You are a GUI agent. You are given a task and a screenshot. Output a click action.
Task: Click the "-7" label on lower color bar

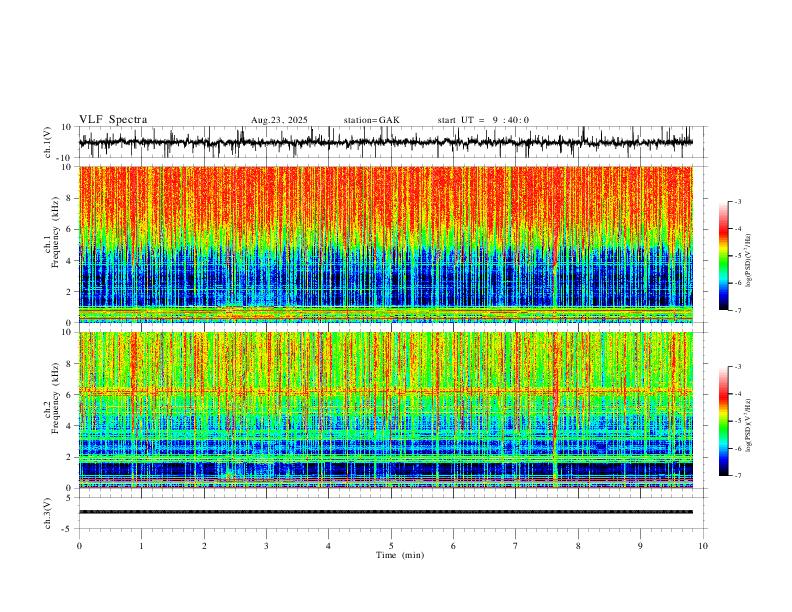point(738,476)
